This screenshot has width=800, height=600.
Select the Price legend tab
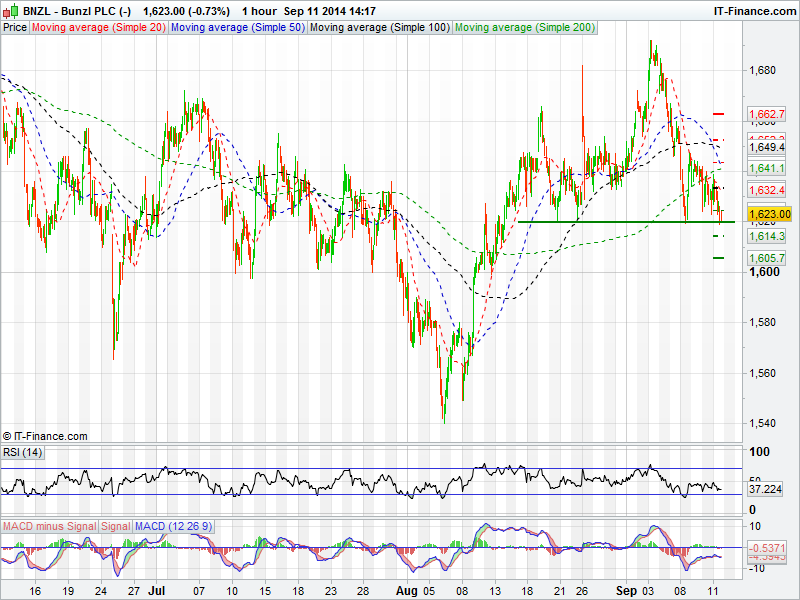click(15, 28)
